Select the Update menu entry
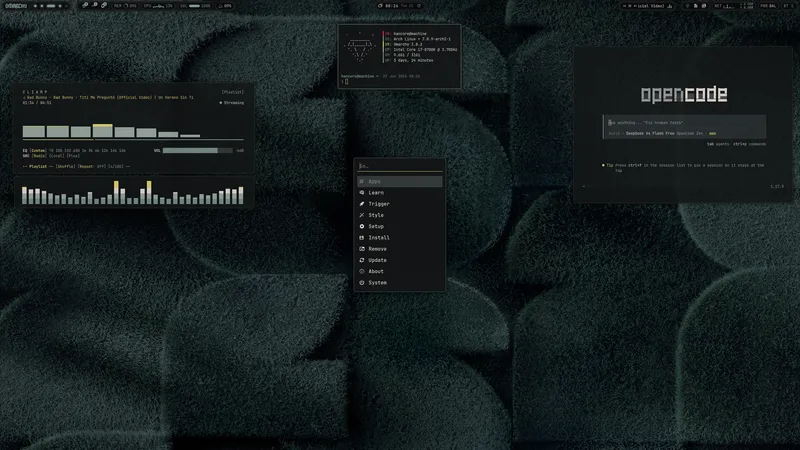Screen dimensions: 800x450 pos(399,260)
